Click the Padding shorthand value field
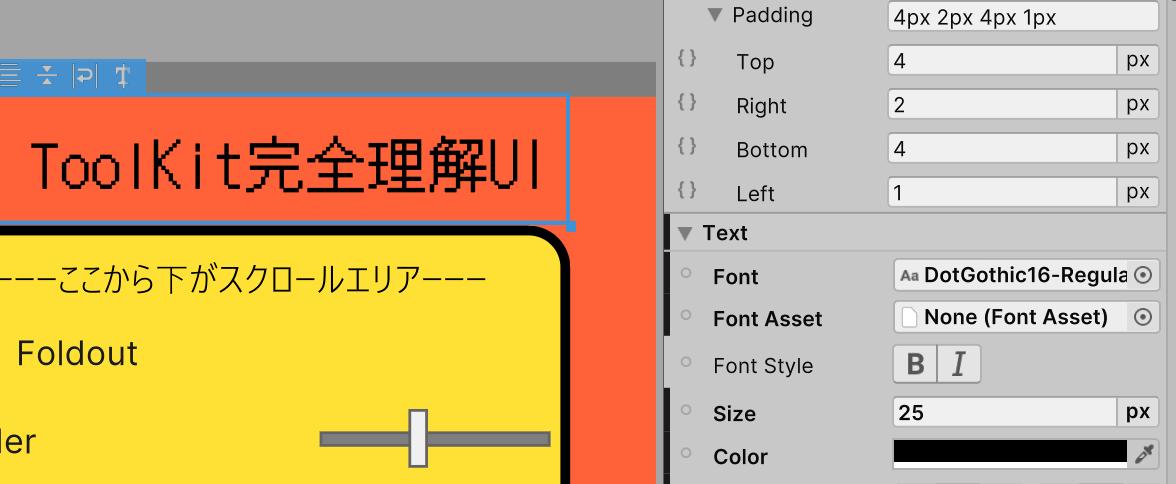Image resolution: width=1176 pixels, height=484 pixels. pos(1023,17)
